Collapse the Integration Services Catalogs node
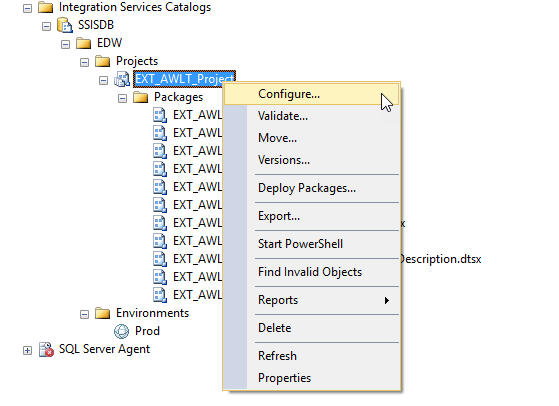The image size is (559, 406). tap(27, 8)
